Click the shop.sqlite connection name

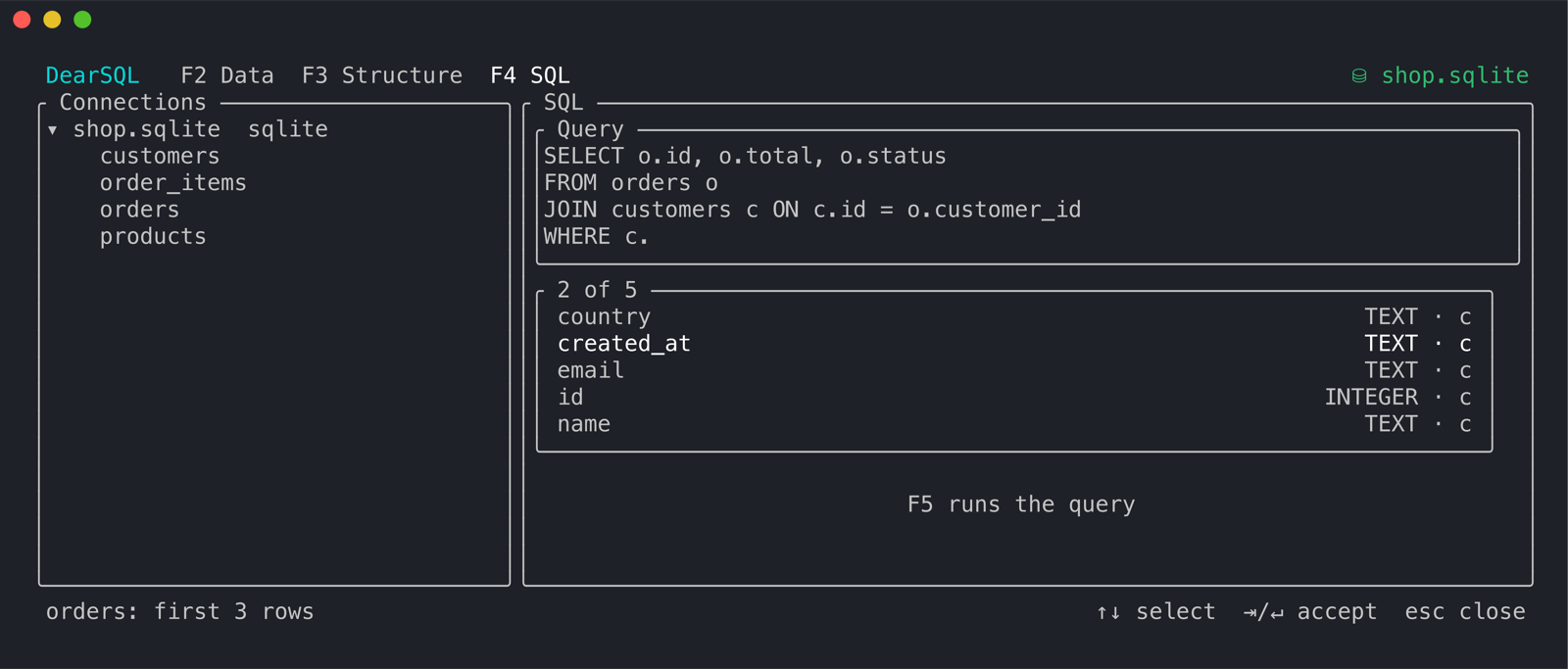(x=147, y=129)
